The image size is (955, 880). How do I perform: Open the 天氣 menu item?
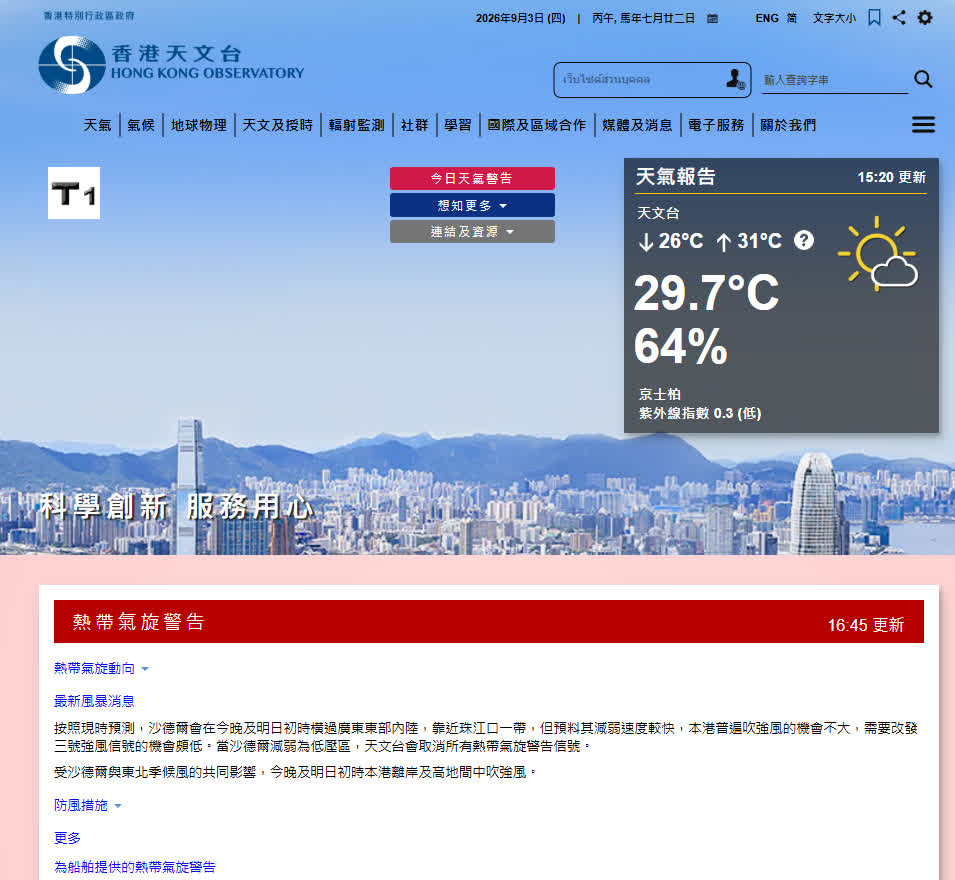(x=97, y=125)
